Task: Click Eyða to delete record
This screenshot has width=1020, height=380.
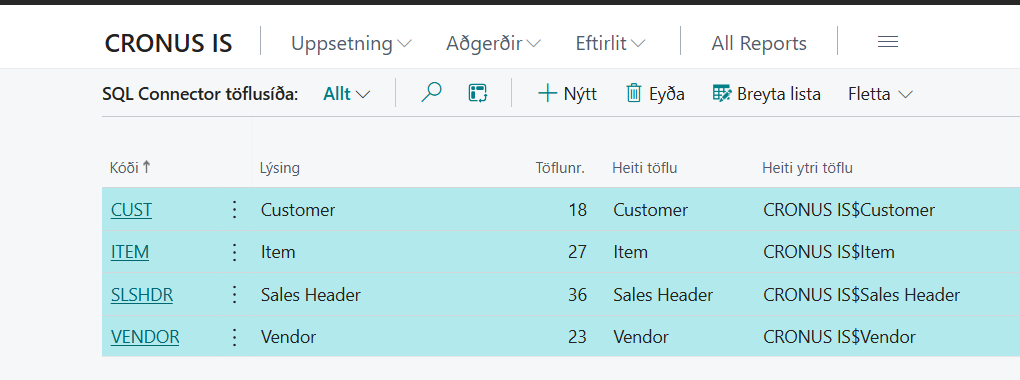Action: coord(655,94)
